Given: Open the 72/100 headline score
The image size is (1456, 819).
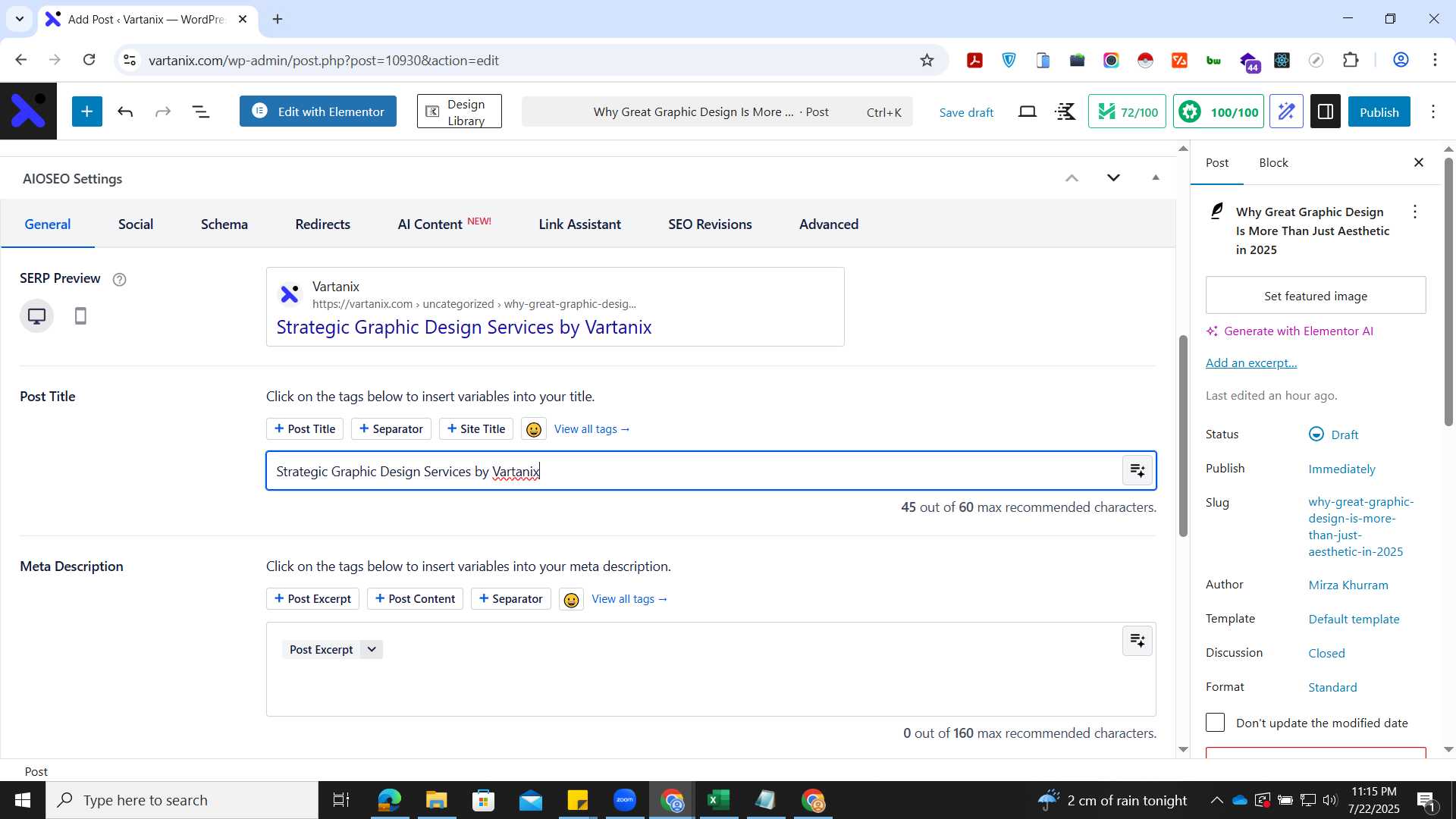Looking at the screenshot, I should pyautogui.click(x=1127, y=112).
